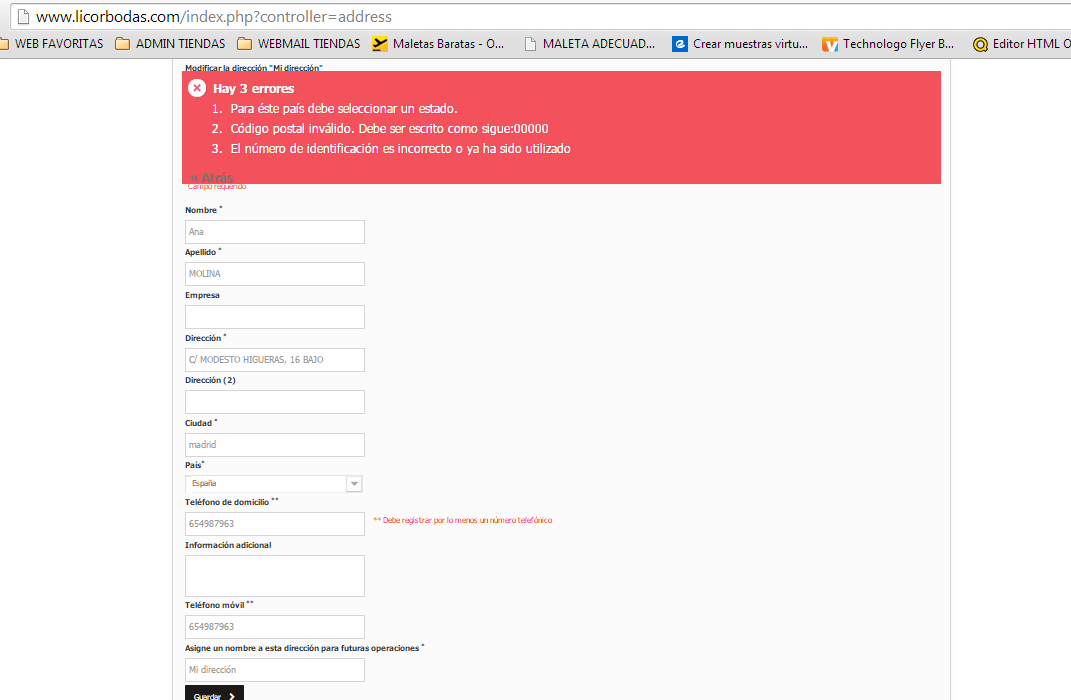Click the red phone number requirement note
The height and width of the screenshot is (700, 1071).
(462, 520)
